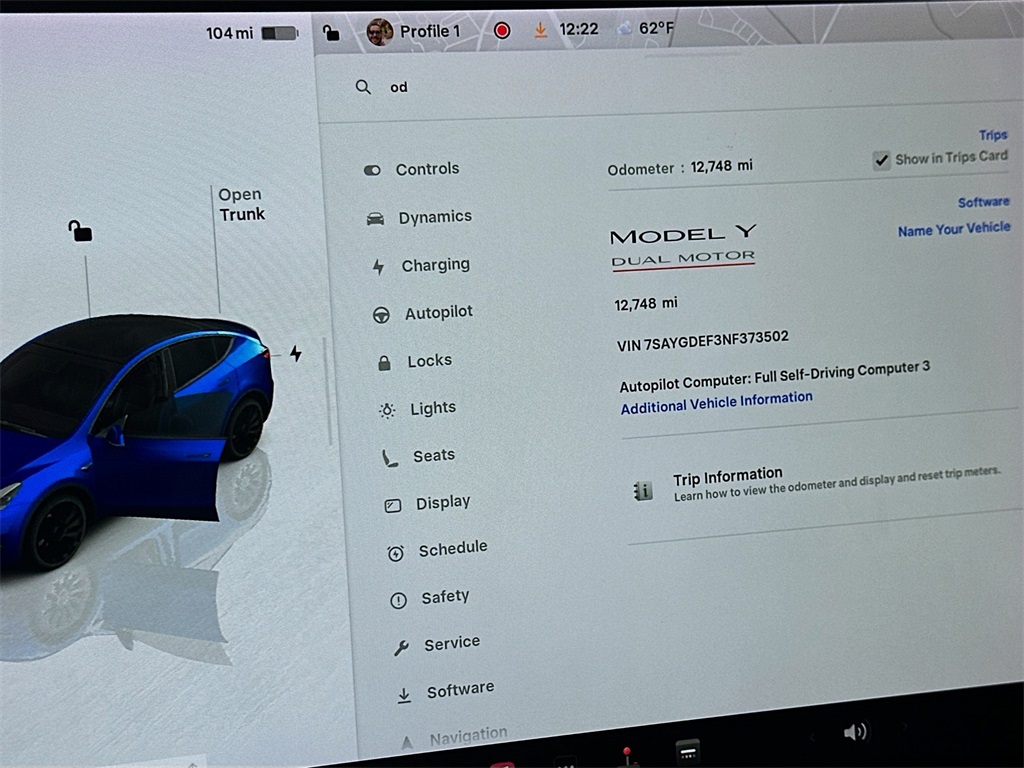This screenshot has width=1024, height=768.
Task: Select the Autopilot steering wheel icon
Action: tap(382, 313)
